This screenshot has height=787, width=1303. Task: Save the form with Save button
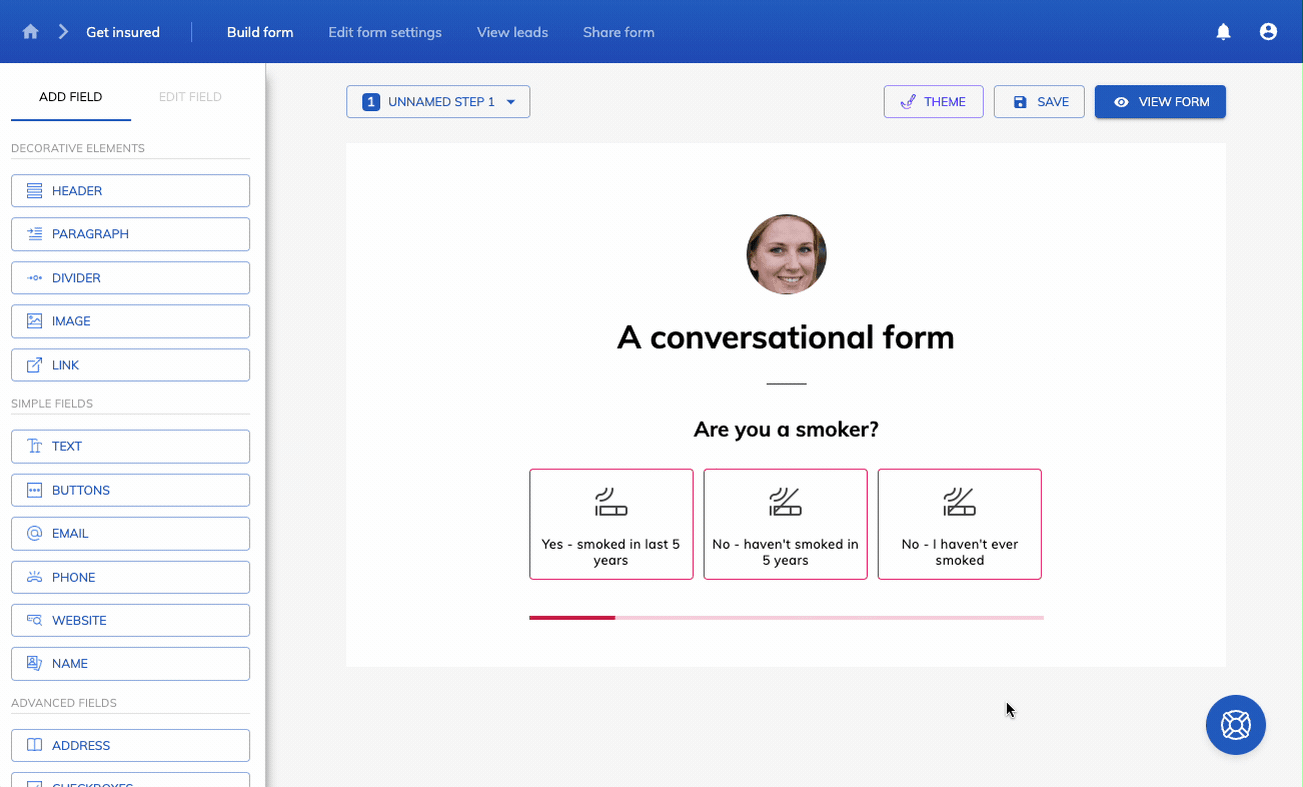tap(1039, 102)
